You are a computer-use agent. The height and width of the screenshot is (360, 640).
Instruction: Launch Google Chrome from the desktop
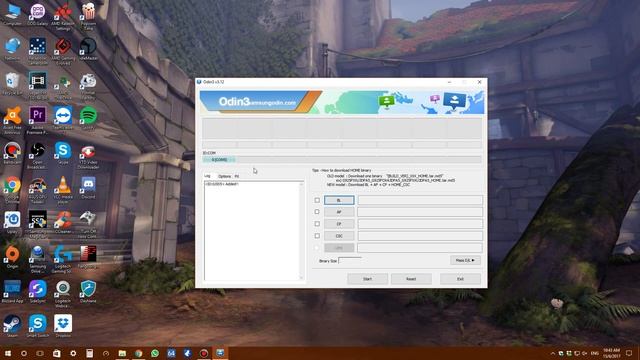pos(12,190)
